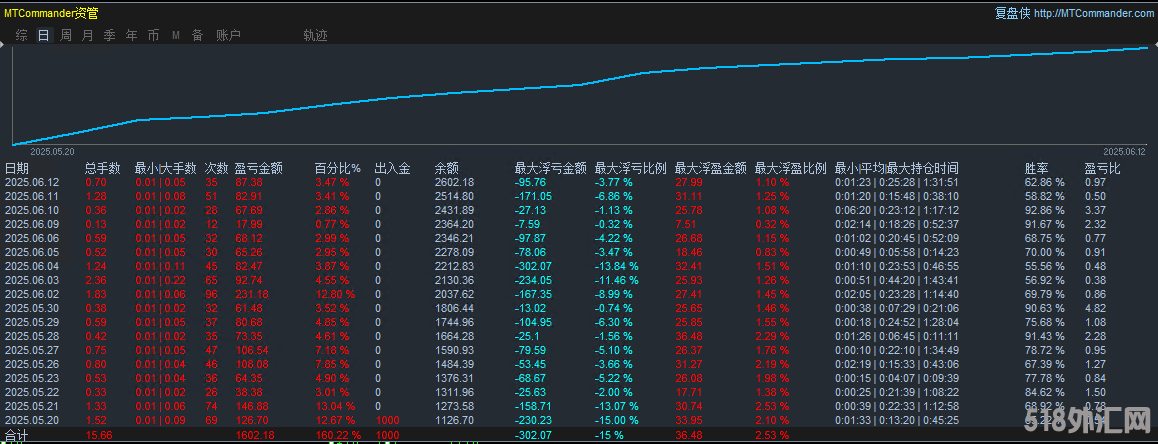This screenshot has height=444, width=1158.
Task: Switch to the 月 monthly tab
Action: [88, 35]
